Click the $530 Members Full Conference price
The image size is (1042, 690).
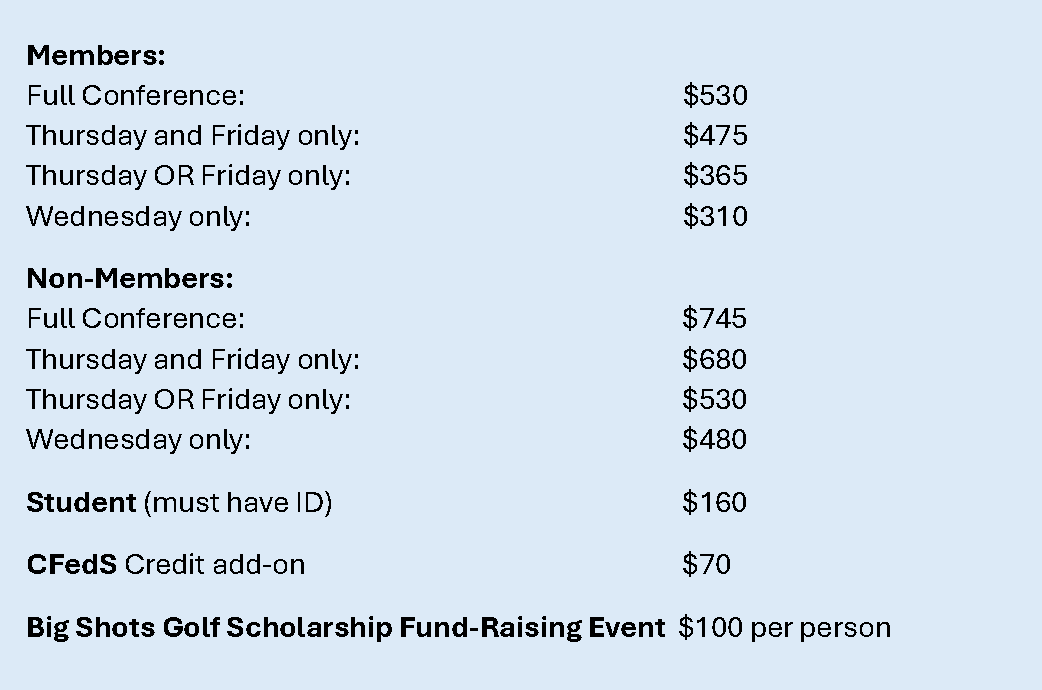tap(715, 96)
